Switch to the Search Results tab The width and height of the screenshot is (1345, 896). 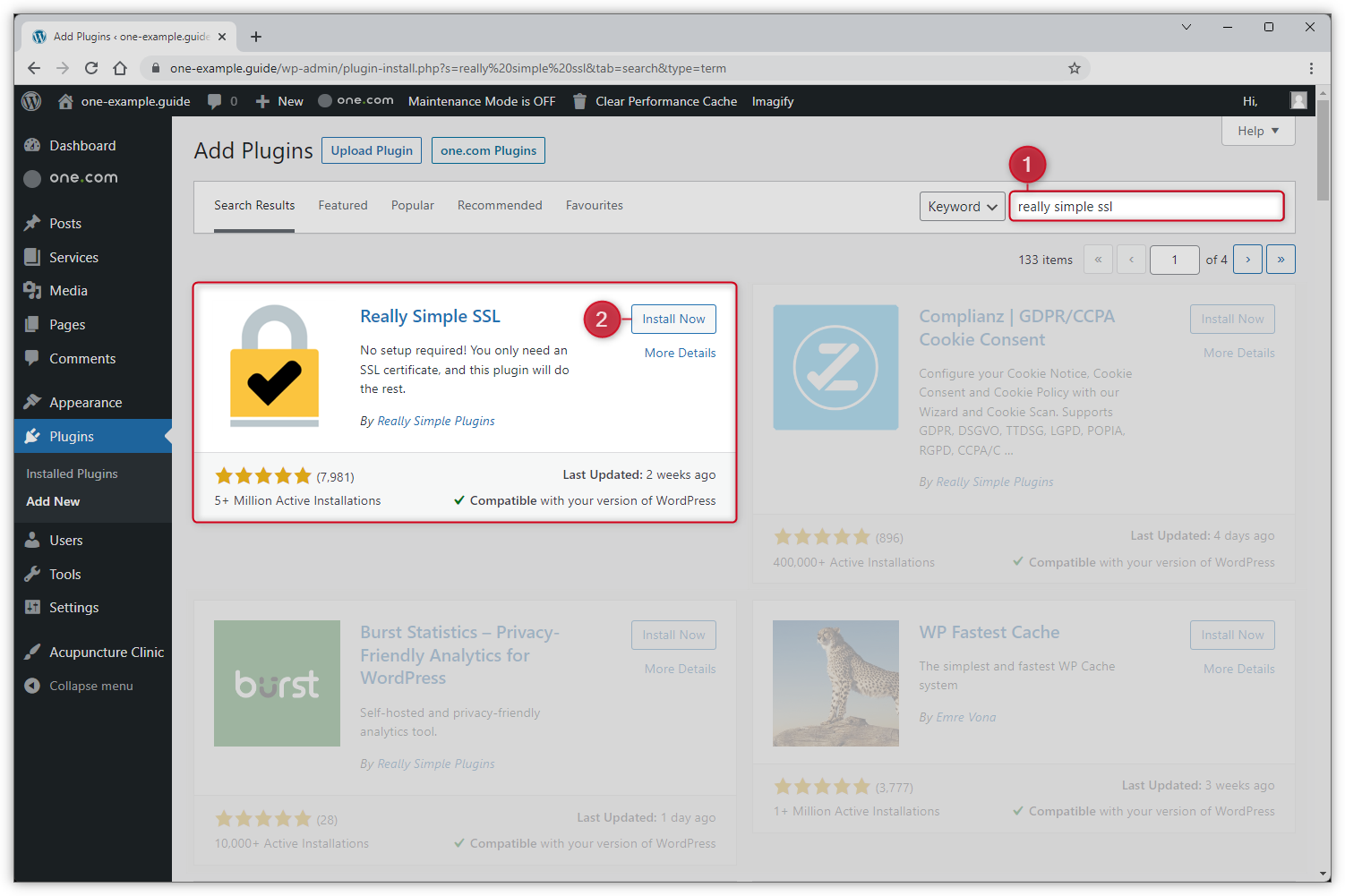254,205
